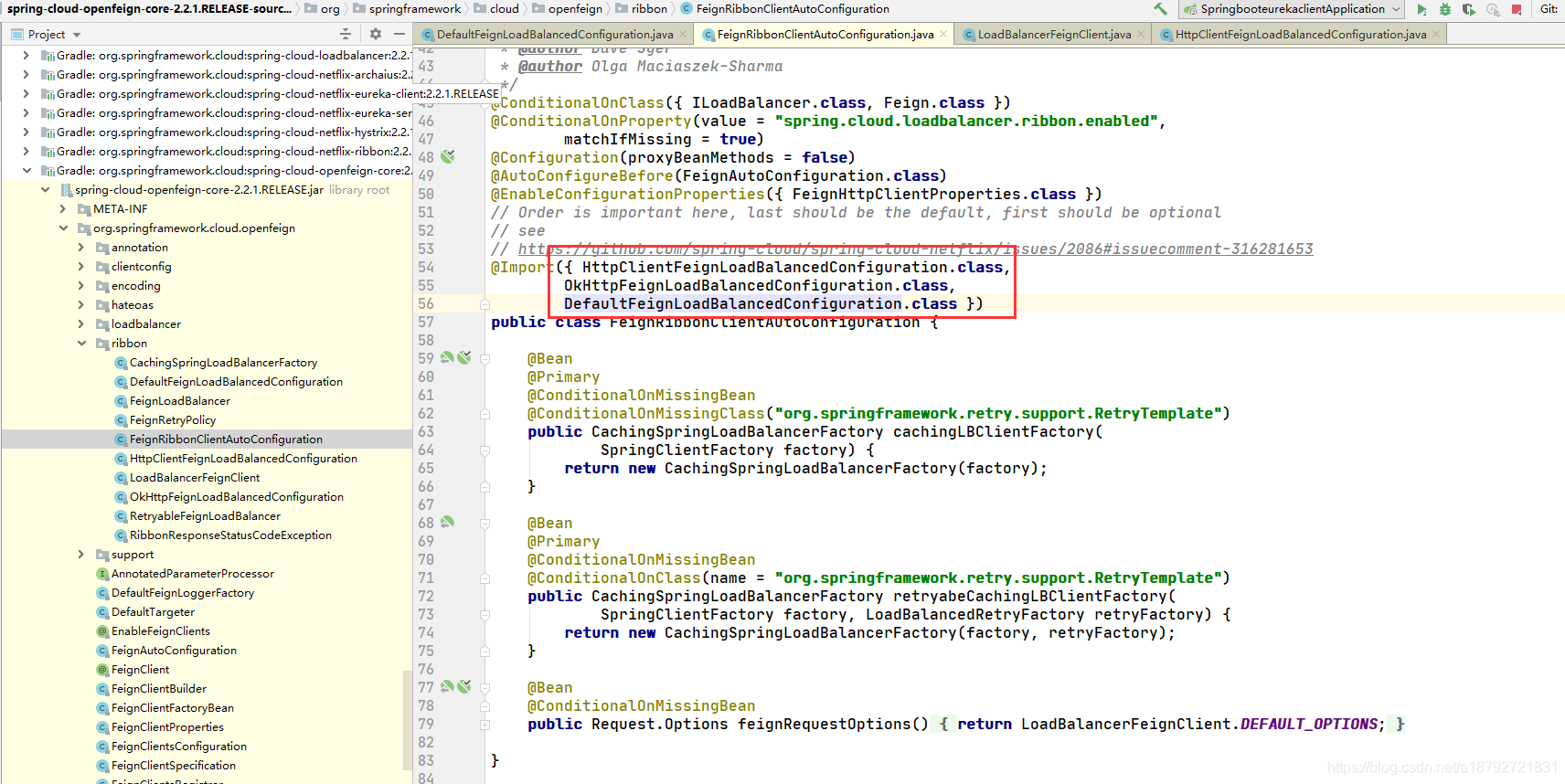Collapse the spring-cloud-openfeign-core Gradle node
The height and width of the screenshot is (784, 1565).
click(27, 171)
